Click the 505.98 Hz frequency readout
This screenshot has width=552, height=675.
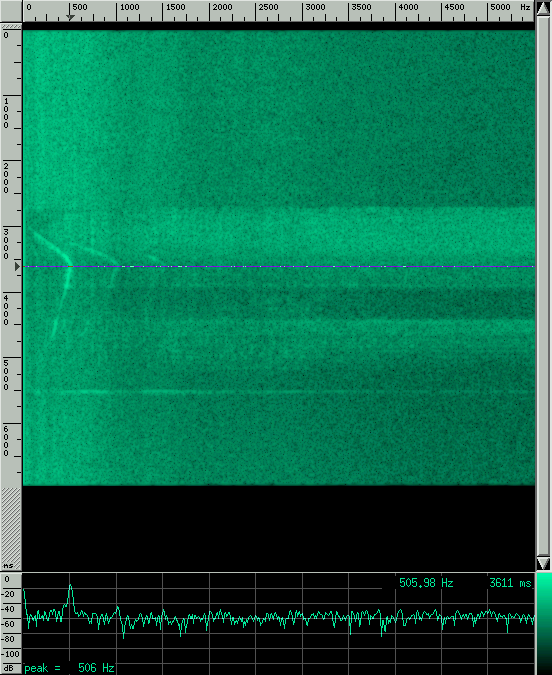point(426,583)
